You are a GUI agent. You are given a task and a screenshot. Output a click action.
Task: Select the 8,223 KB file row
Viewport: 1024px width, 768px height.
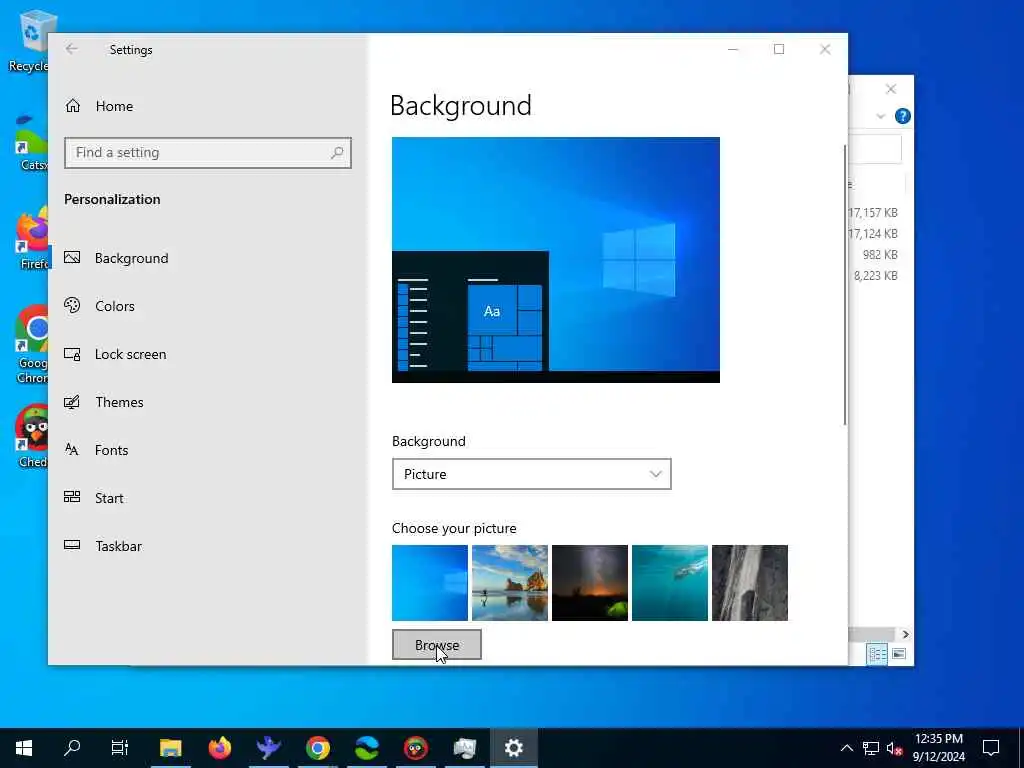coord(875,276)
